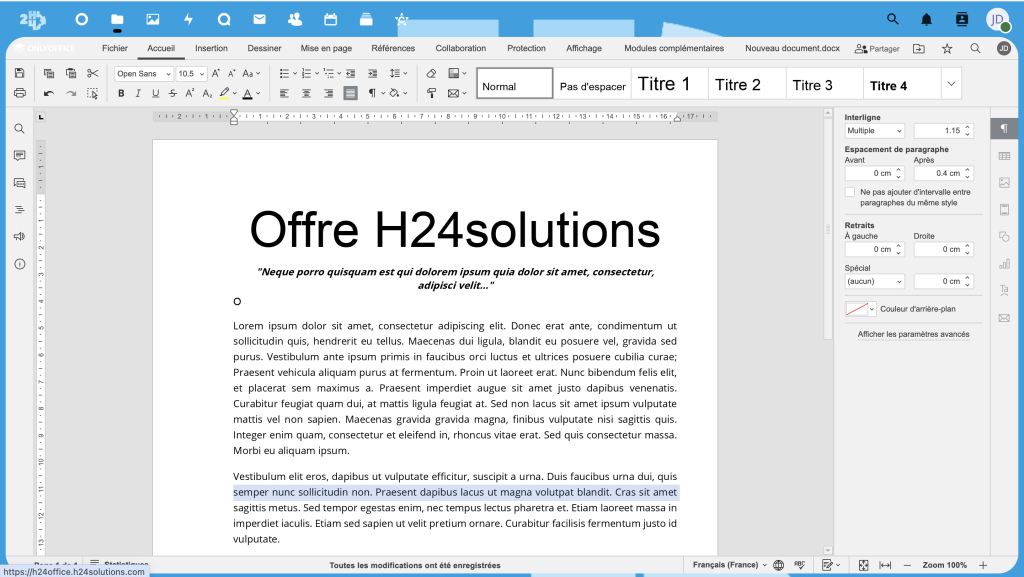Viewport: 1024px width, 577px height.
Task: Click the Save document icon
Action: tap(19, 73)
